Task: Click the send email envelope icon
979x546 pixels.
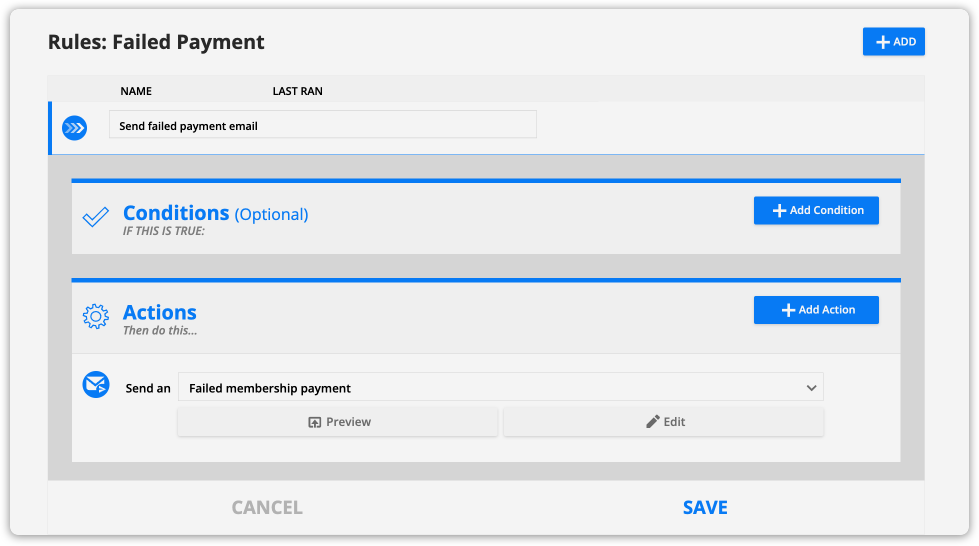Action: pyautogui.click(x=96, y=385)
